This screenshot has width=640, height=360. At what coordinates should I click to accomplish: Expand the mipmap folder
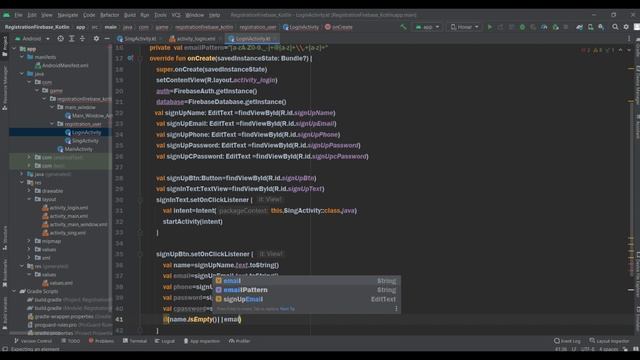point(29,241)
